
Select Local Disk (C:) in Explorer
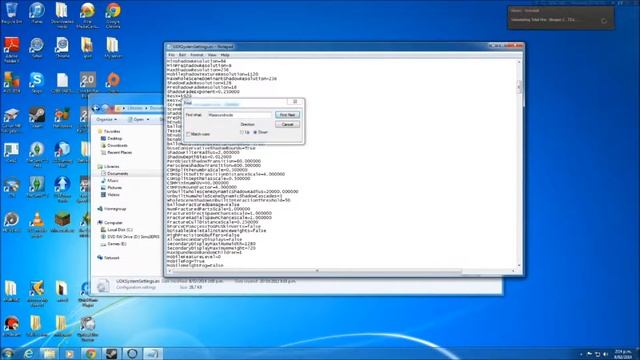[120, 230]
